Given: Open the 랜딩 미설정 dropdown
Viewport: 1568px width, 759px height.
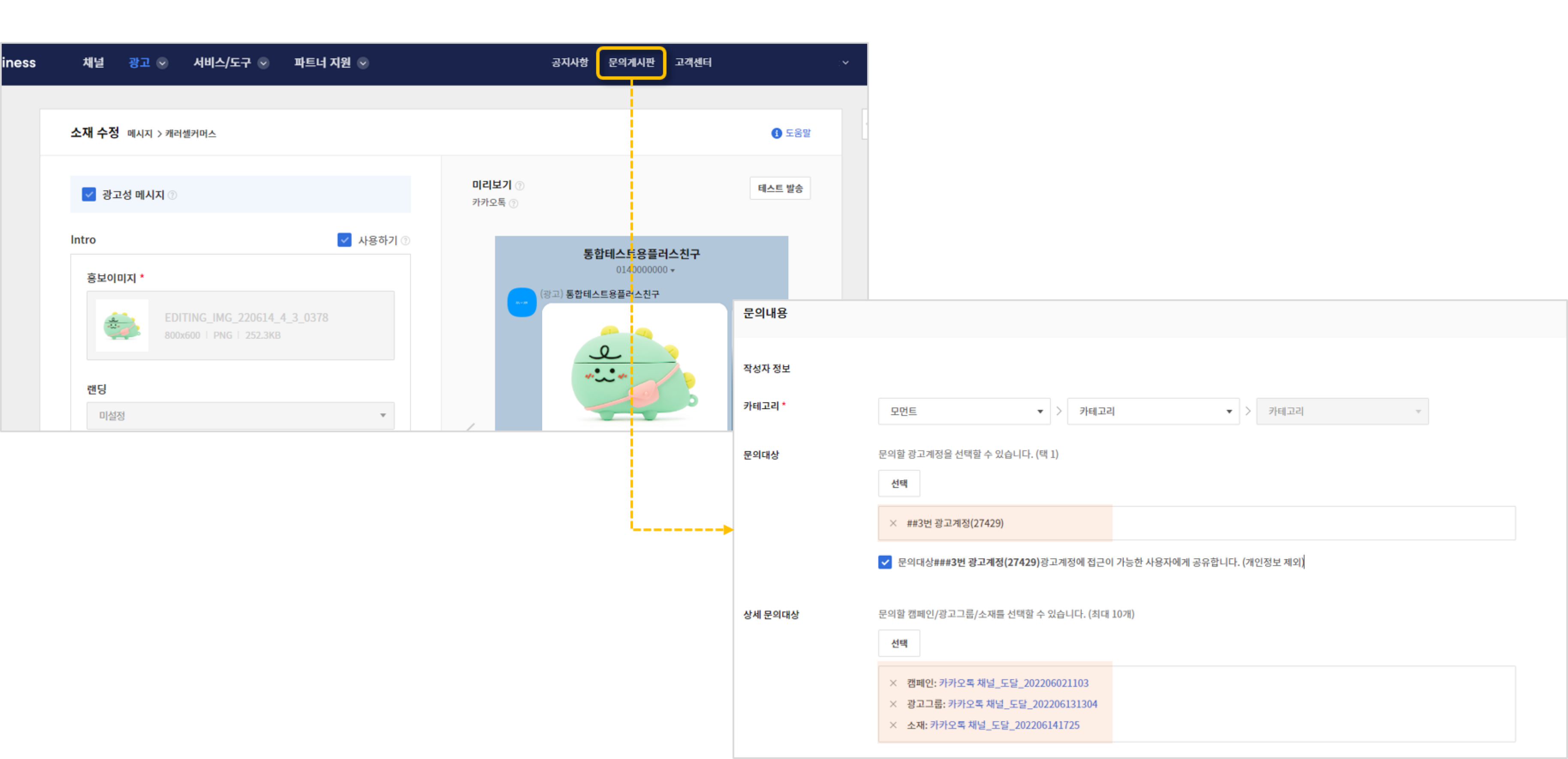Looking at the screenshot, I should tap(241, 416).
